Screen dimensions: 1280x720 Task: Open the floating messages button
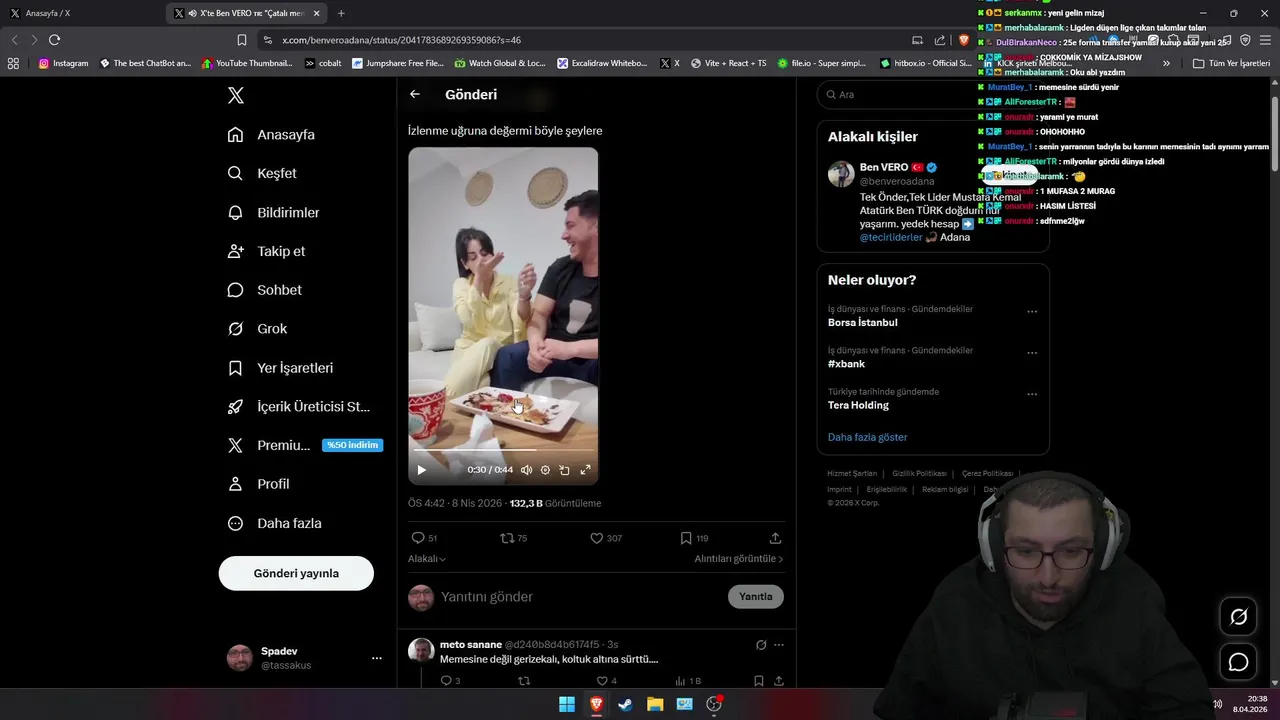(1238, 662)
